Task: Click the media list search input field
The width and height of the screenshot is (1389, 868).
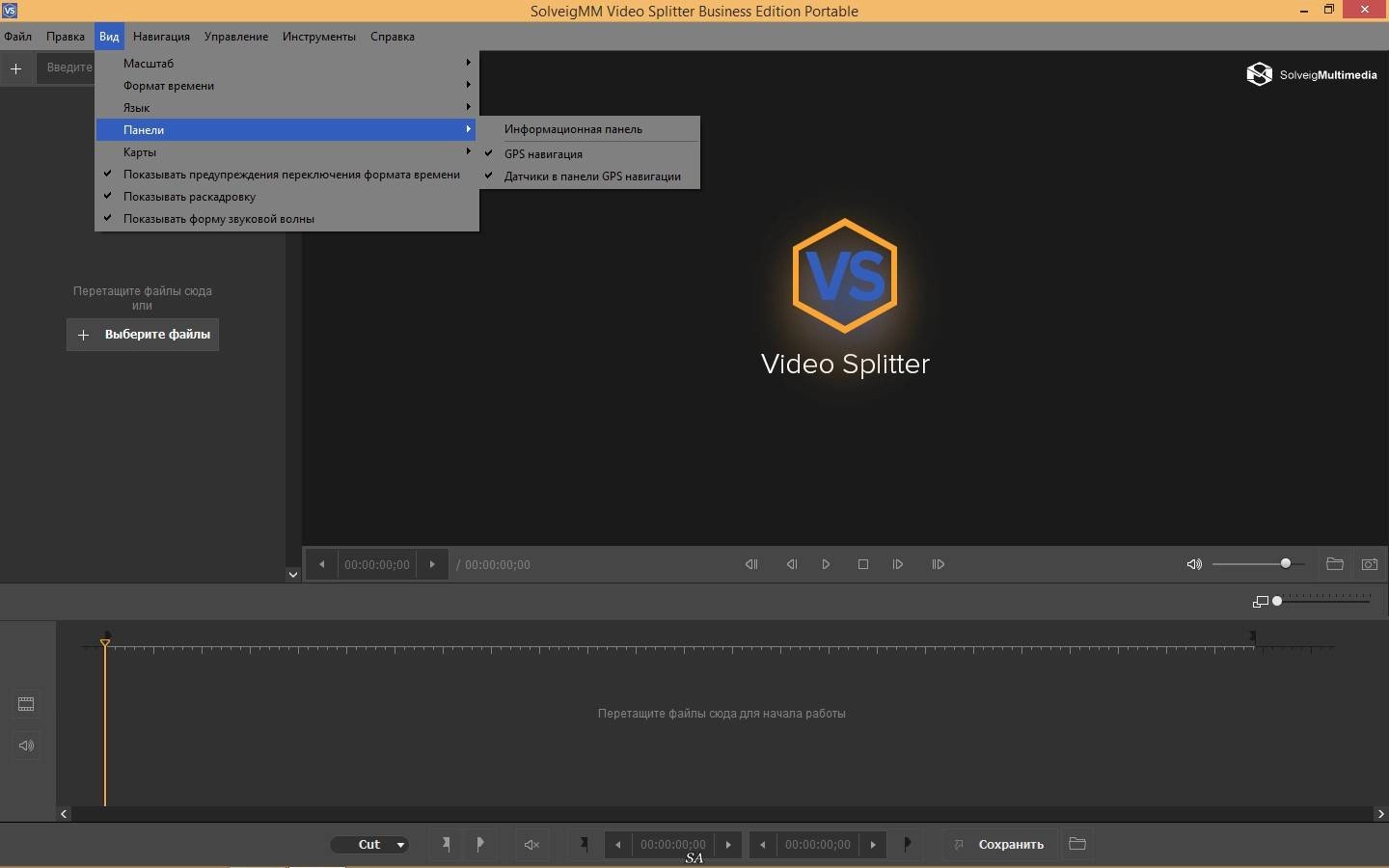Action: (66, 68)
